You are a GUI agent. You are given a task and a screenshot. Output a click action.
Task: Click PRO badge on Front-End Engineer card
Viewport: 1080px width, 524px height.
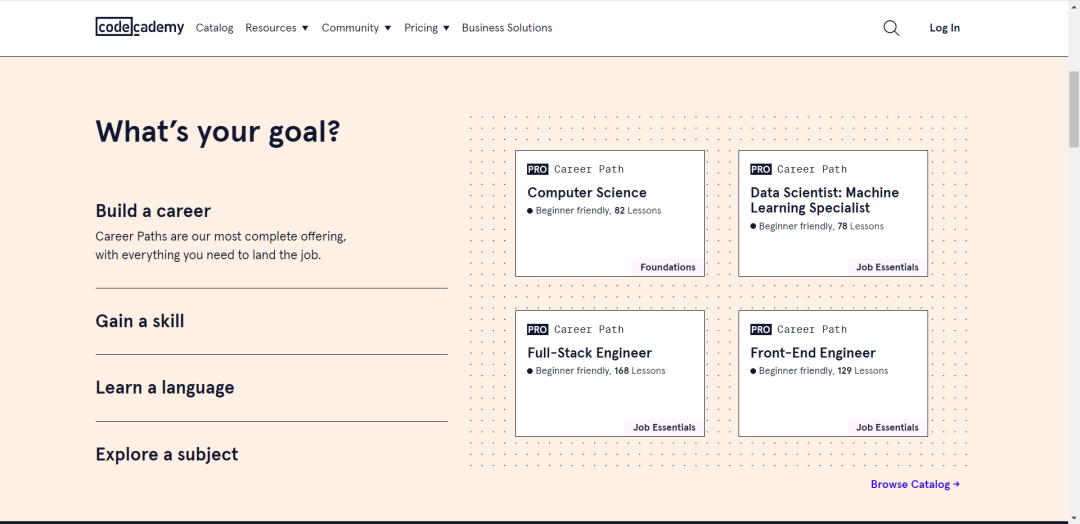point(761,329)
